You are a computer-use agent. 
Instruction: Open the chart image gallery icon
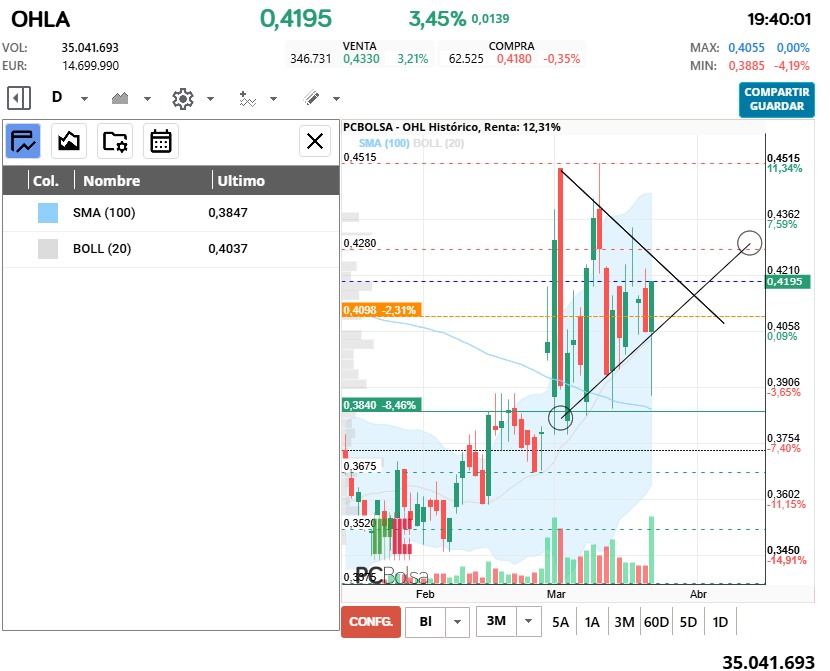pyautogui.click(x=69, y=141)
